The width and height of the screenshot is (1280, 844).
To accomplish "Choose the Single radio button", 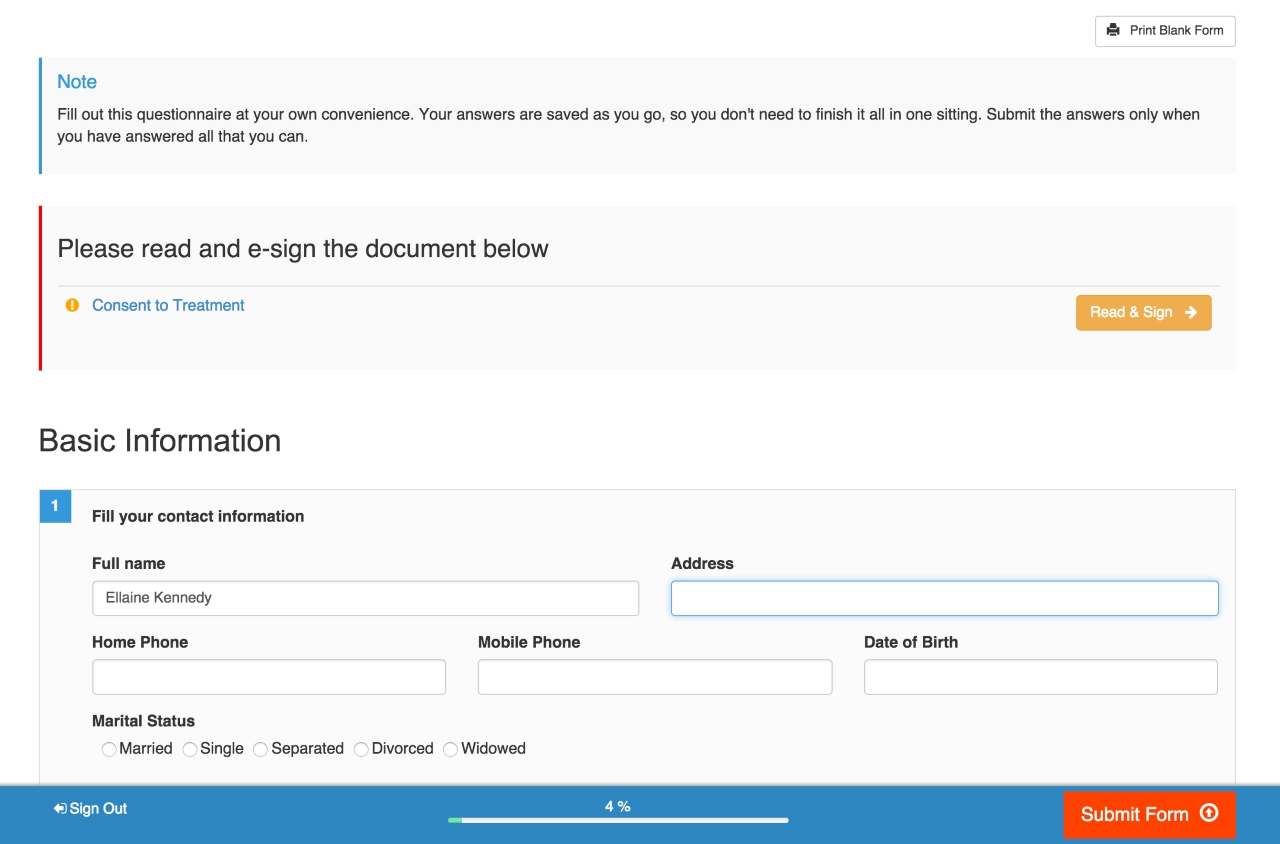I will click(189, 749).
